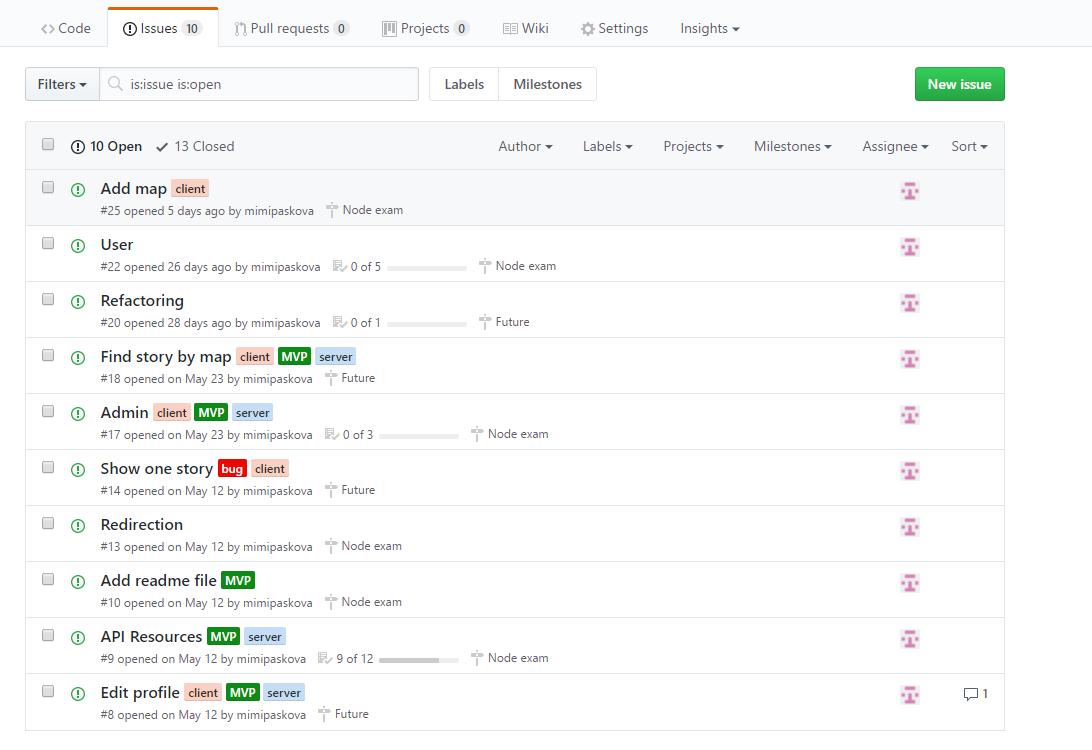Click the task checklist icon on API Resources
The image size is (1092, 750).
[x=324, y=658]
